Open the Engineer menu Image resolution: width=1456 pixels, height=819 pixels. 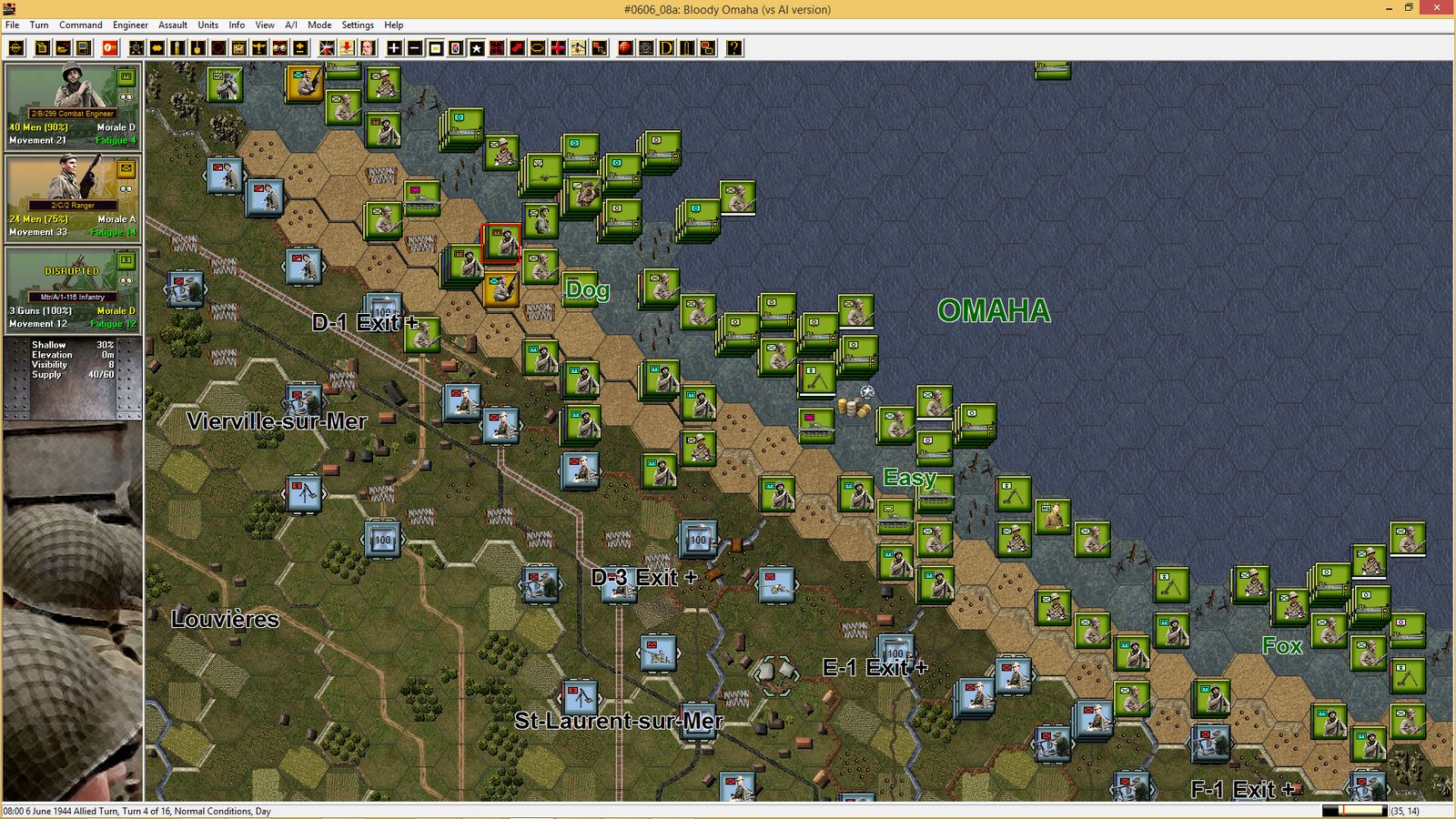(x=130, y=25)
